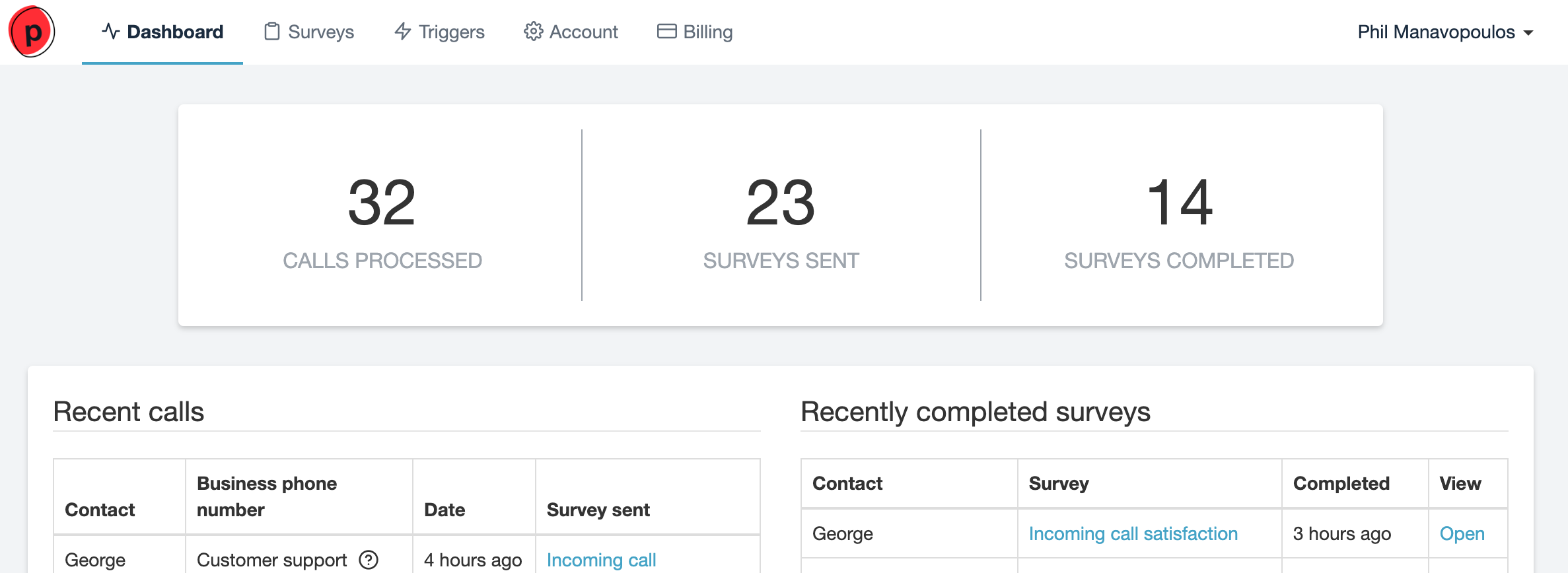Select the 32 calls processed value
The image size is (1568, 573).
[x=382, y=203]
